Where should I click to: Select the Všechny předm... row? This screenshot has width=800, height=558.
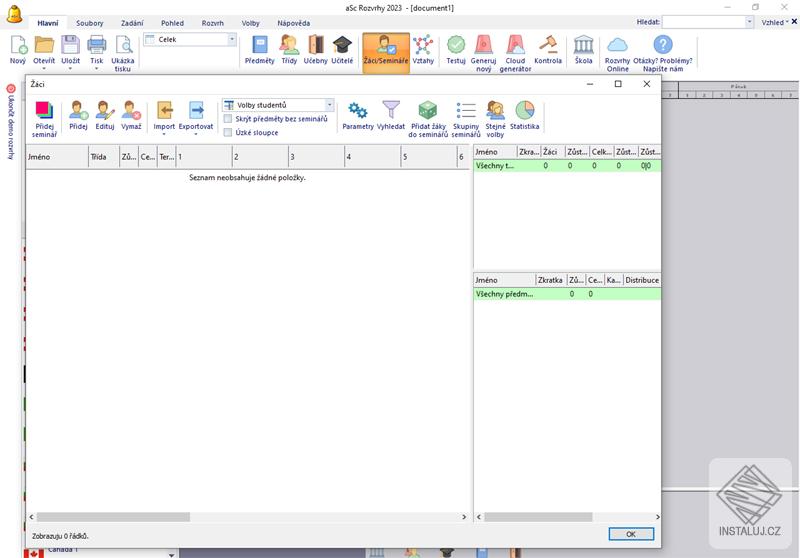click(x=567, y=294)
